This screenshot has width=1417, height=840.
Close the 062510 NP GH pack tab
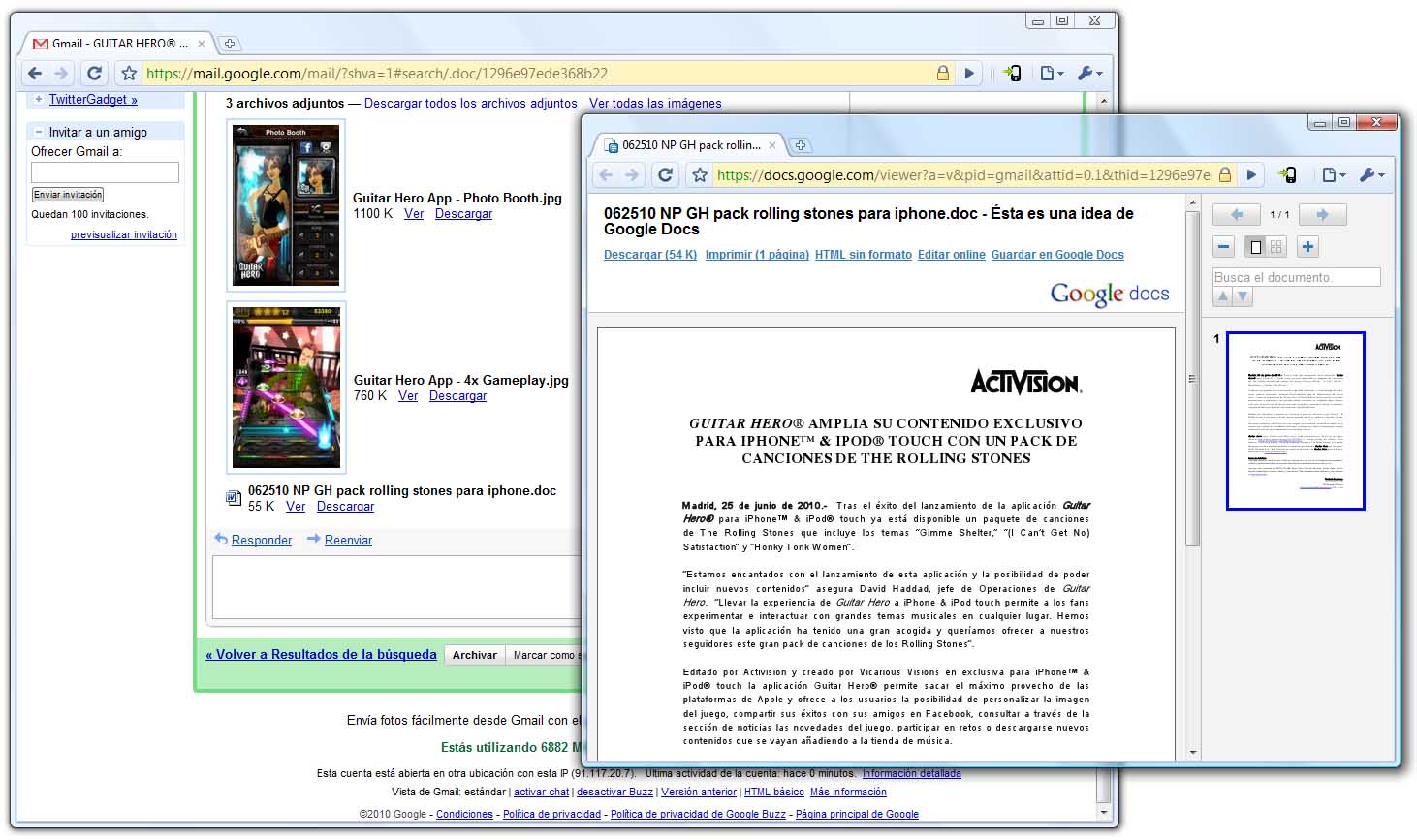(772, 145)
